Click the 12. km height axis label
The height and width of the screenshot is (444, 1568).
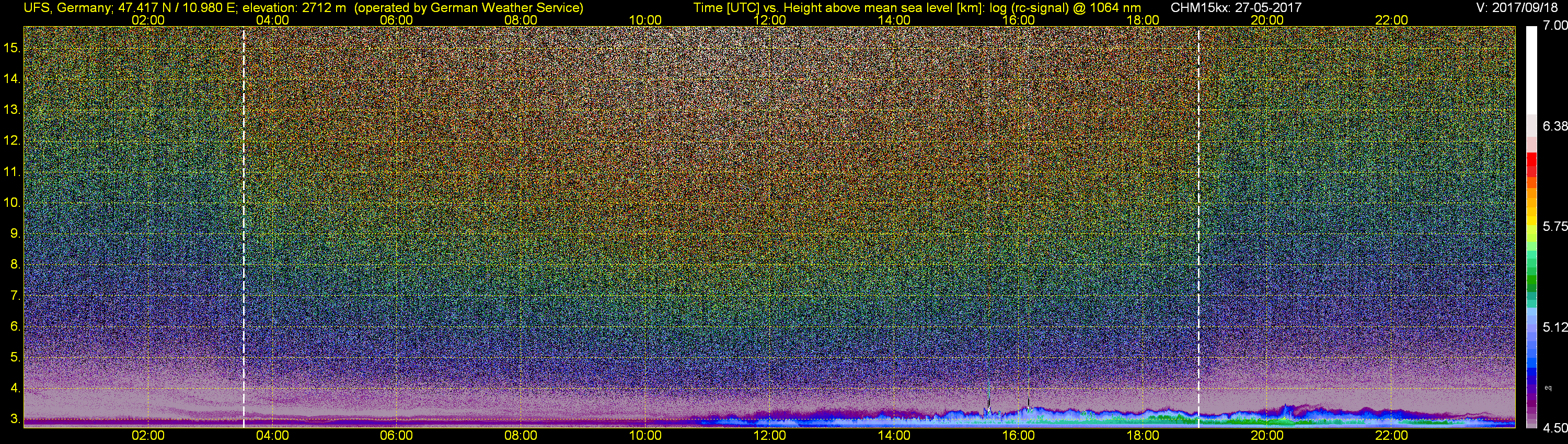[x=12, y=141]
